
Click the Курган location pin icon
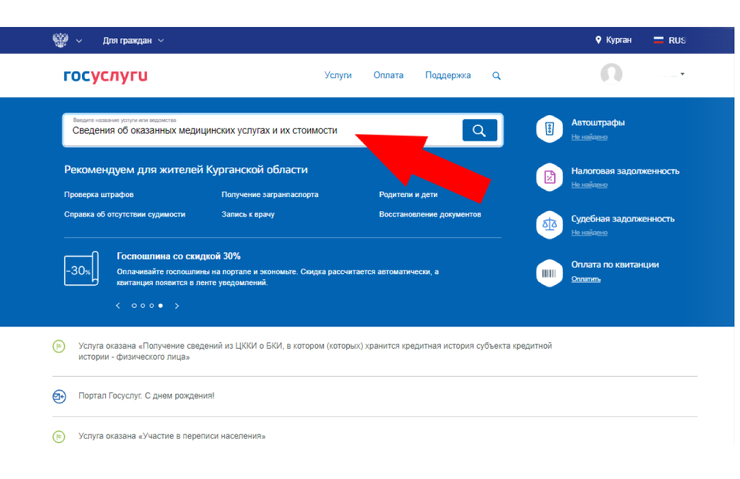(x=598, y=40)
